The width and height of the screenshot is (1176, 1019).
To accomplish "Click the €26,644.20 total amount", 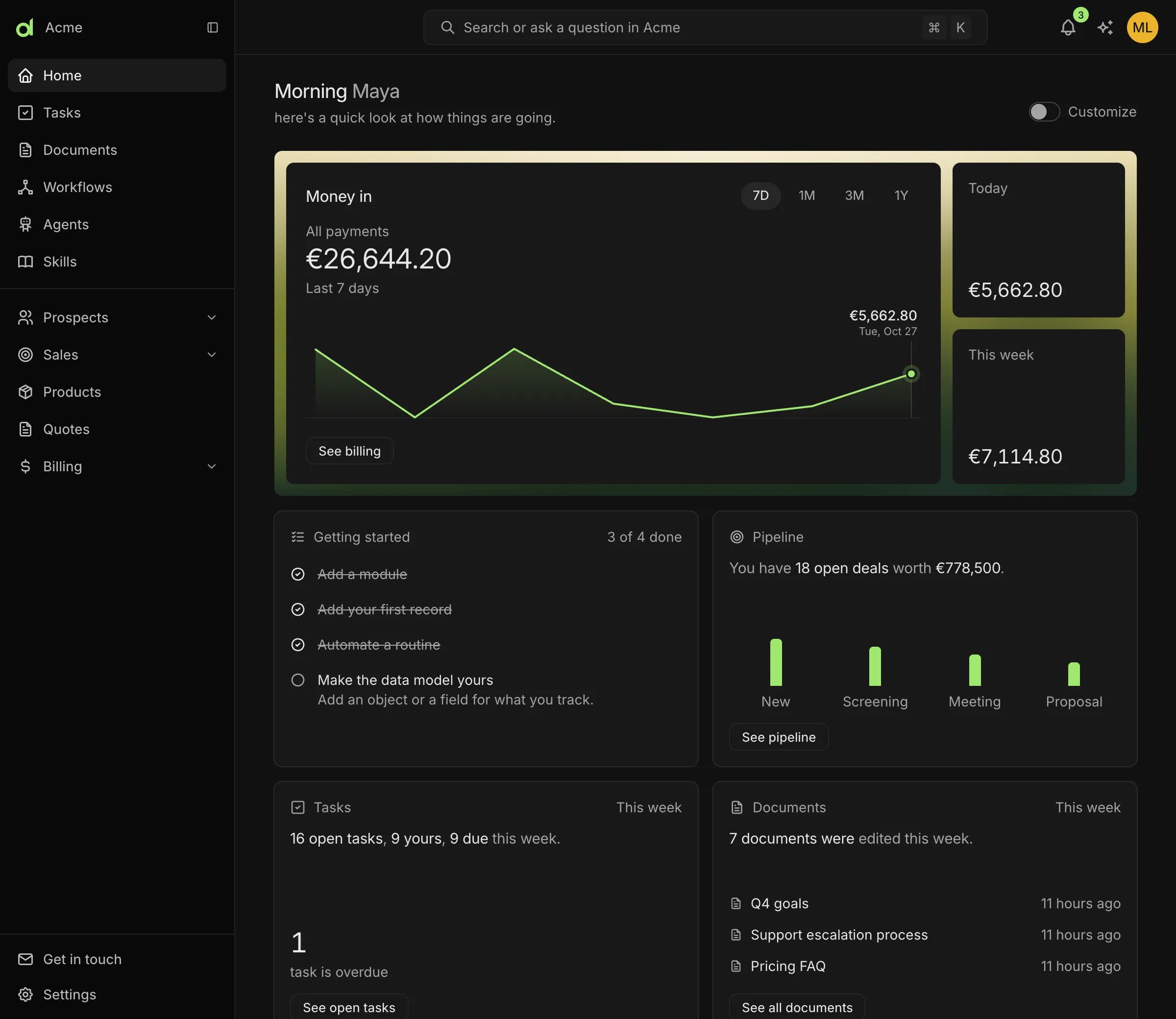I will (378, 259).
